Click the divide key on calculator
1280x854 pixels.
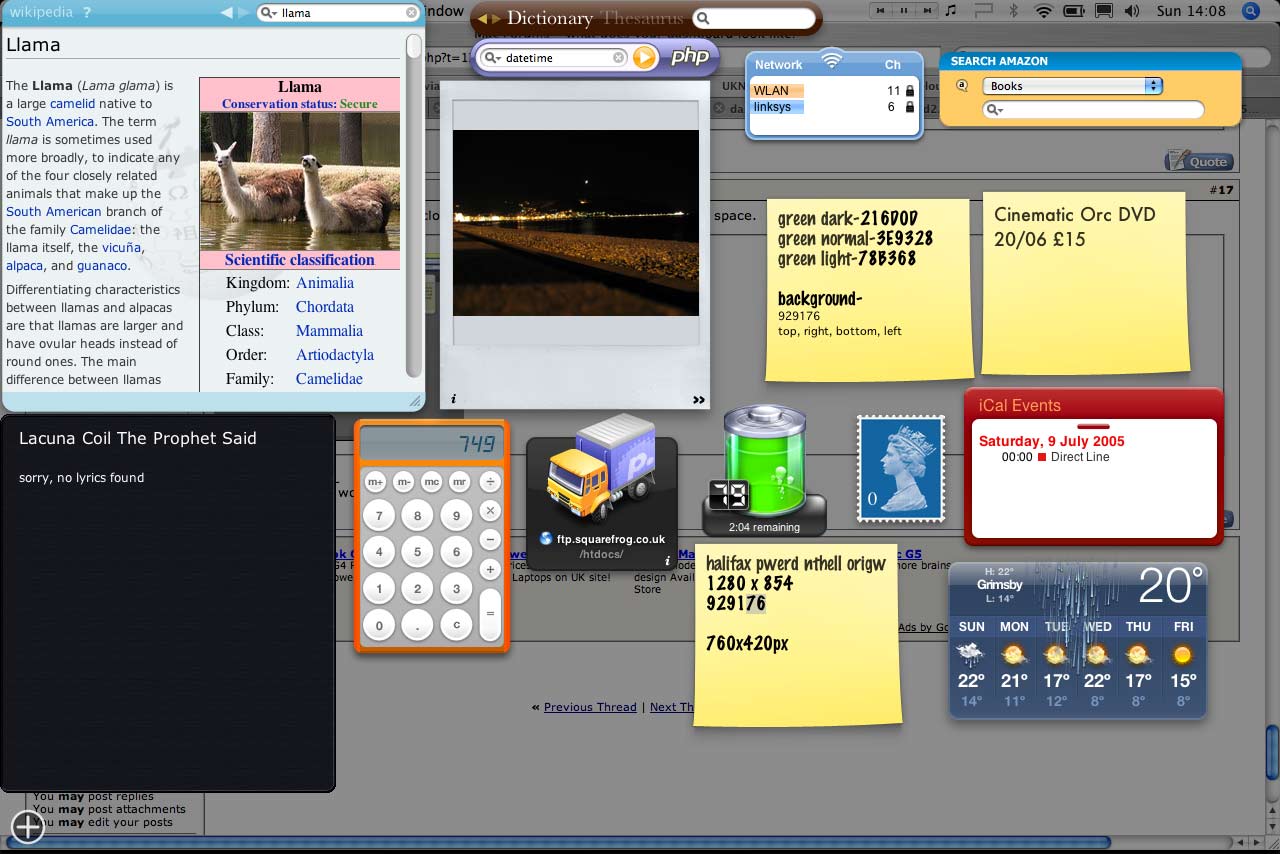490,482
